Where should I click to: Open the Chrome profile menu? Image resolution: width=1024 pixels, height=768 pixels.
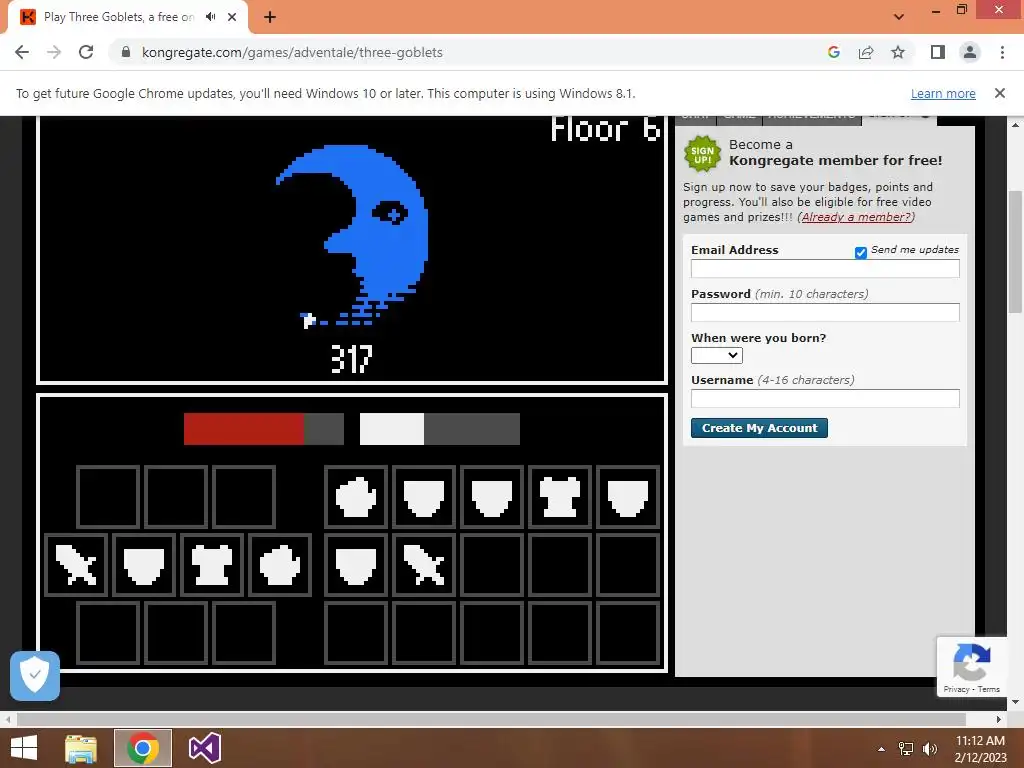pos(970,52)
